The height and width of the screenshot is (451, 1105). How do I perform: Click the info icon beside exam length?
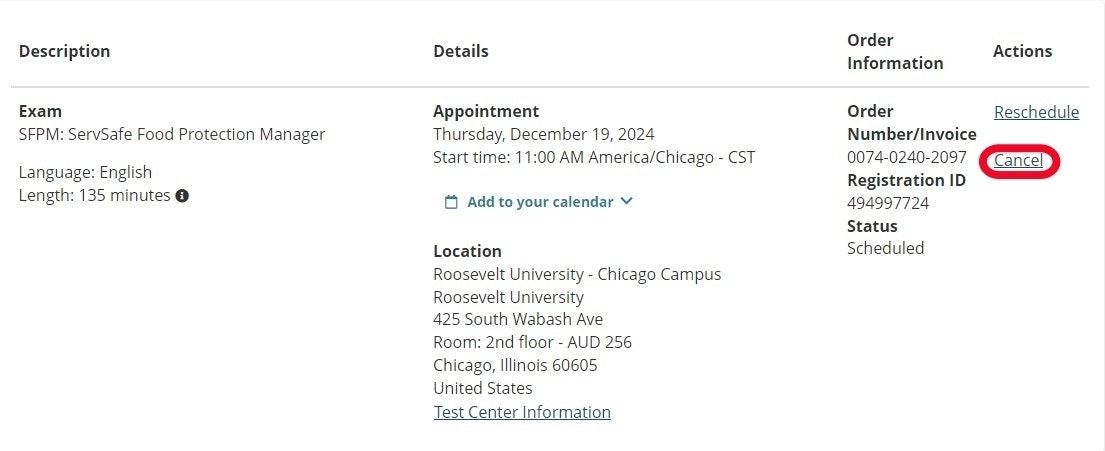point(182,196)
